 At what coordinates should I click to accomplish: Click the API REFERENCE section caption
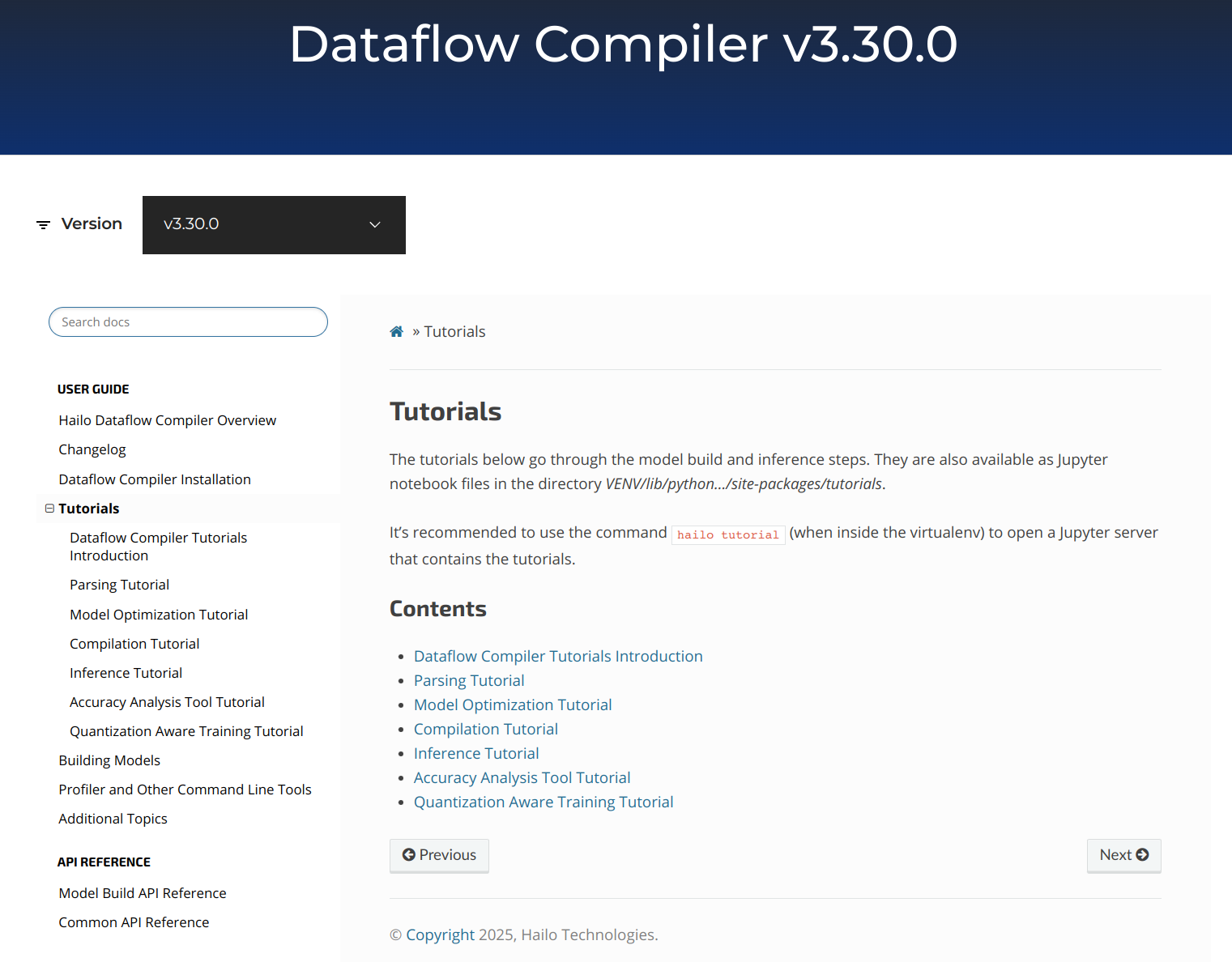coord(104,862)
